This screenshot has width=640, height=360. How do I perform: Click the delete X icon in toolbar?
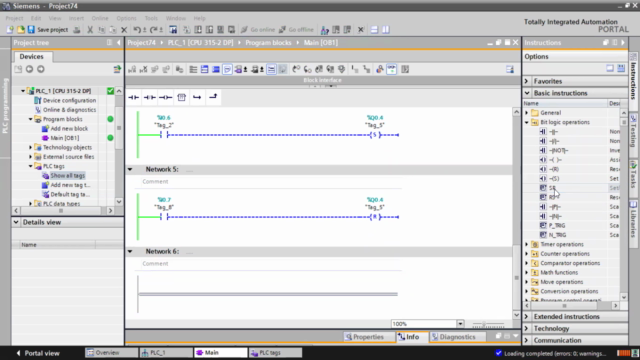(x=124, y=30)
